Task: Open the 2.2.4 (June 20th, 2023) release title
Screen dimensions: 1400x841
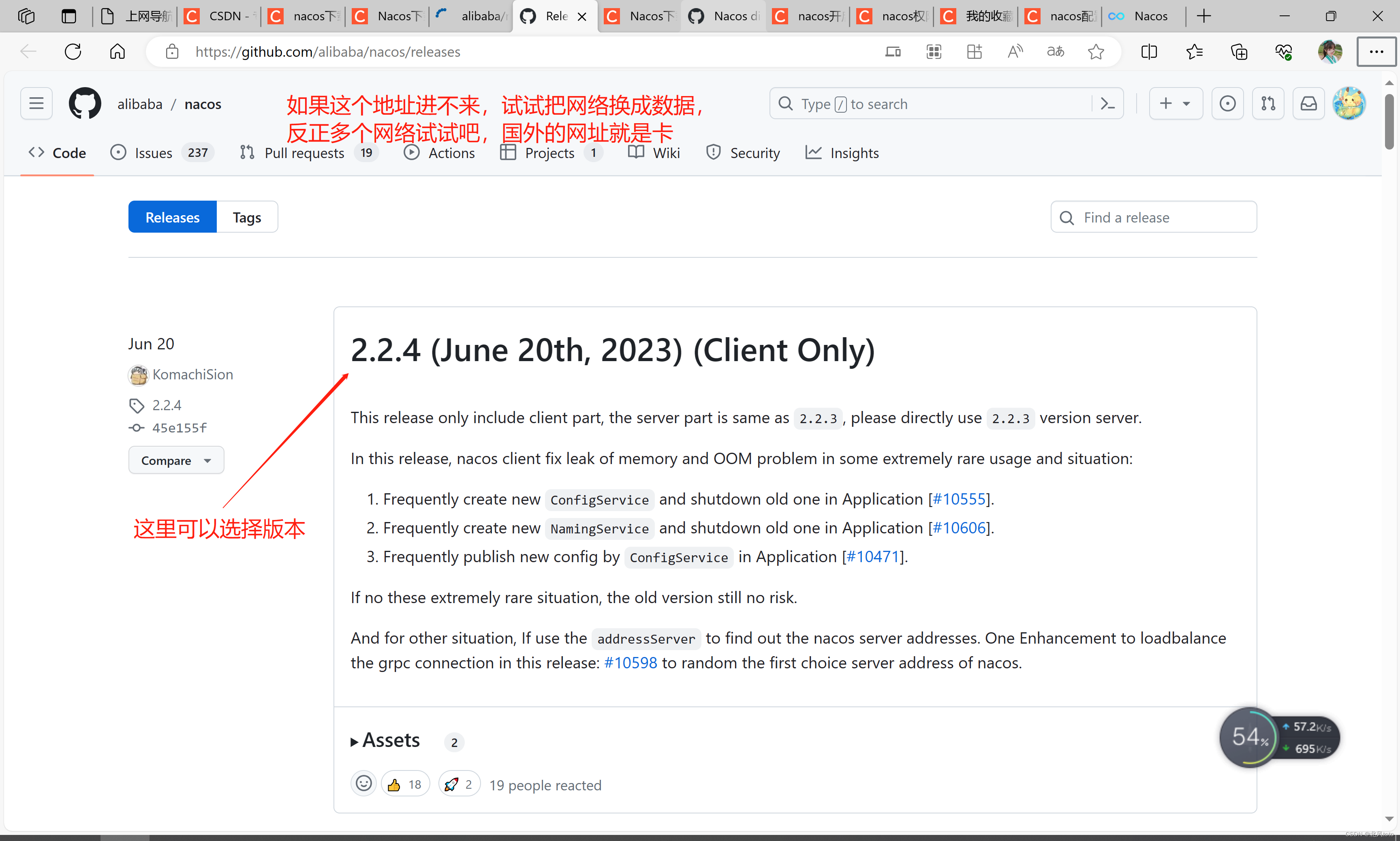Action: pos(612,350)
